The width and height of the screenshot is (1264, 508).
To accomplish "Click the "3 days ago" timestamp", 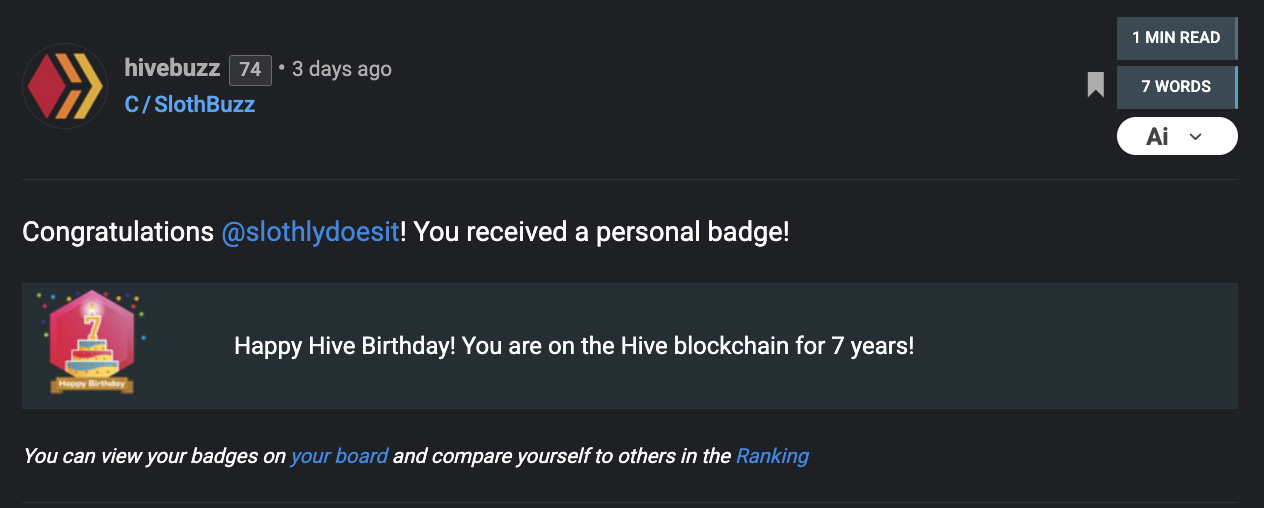I will coord(342,69).
